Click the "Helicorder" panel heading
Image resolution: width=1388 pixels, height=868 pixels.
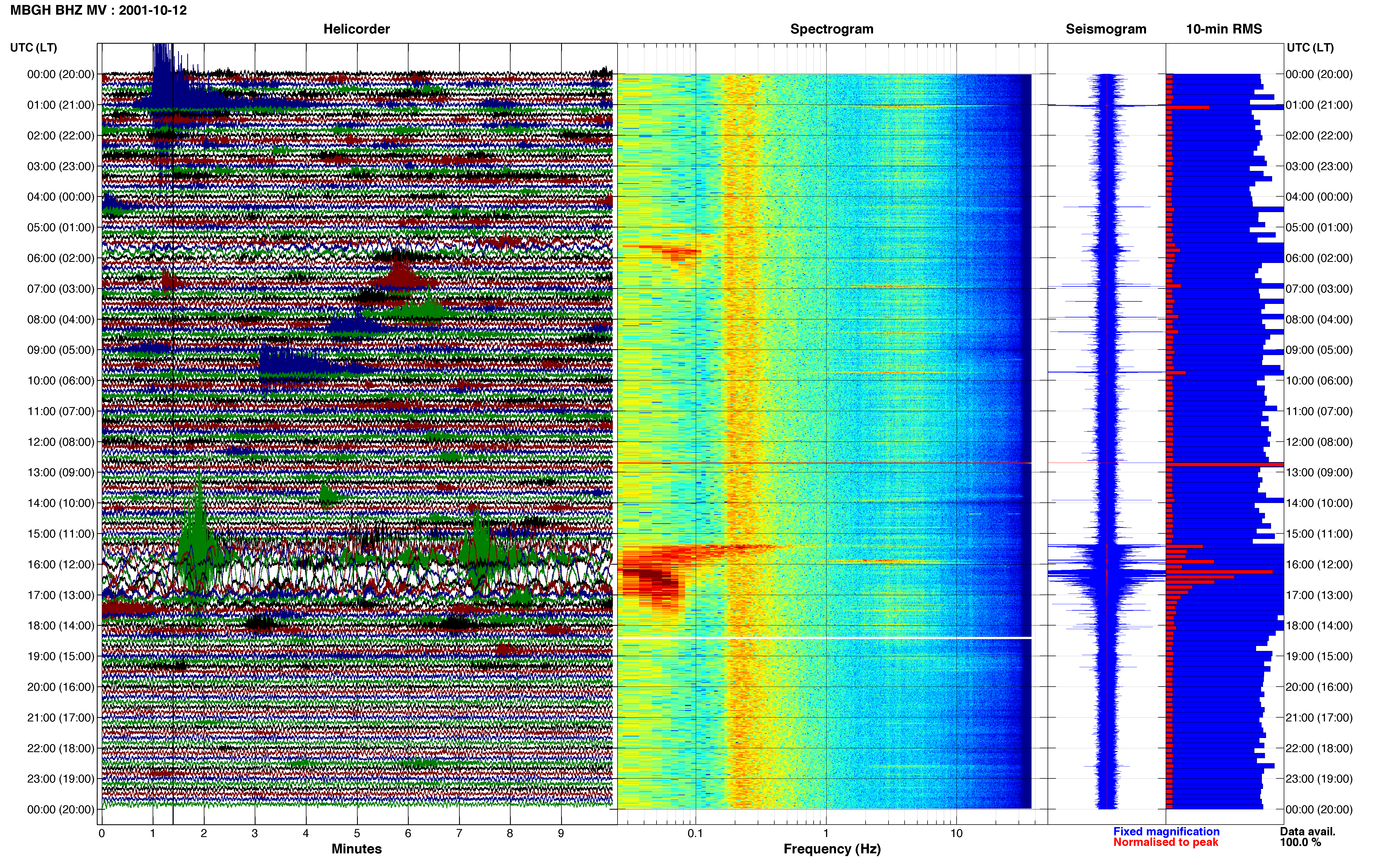click(x=356, y=29)
